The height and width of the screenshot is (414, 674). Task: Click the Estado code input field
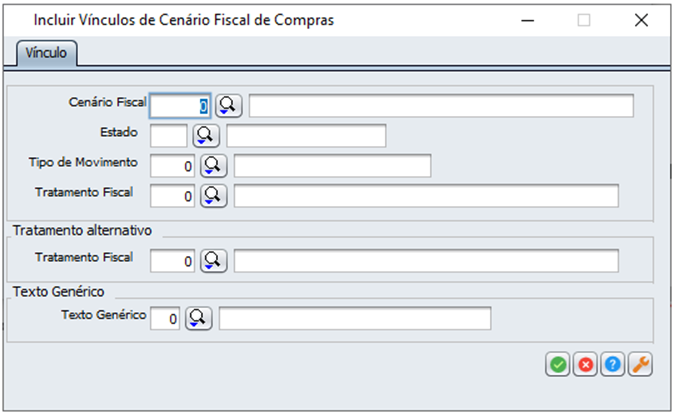168,135
